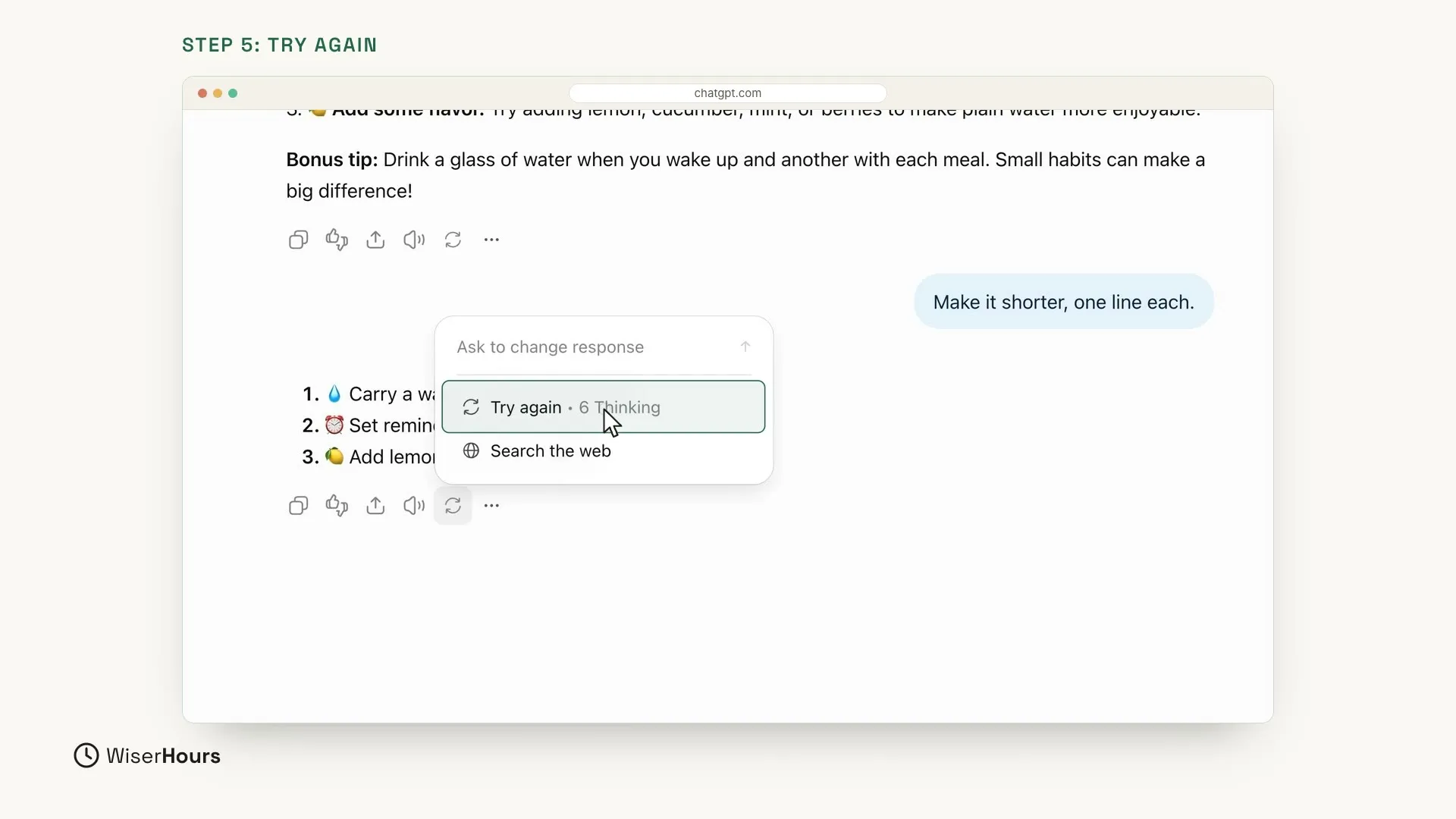Minimize window with yellow button
Image resolution: width=1456 pixels, height=819 pixels.
click(218, 93)
